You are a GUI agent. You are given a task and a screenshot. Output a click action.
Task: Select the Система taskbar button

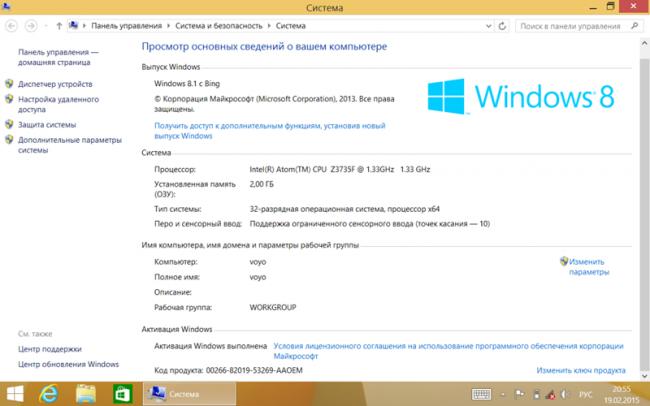pyautogui.click(x=189, y=394)
